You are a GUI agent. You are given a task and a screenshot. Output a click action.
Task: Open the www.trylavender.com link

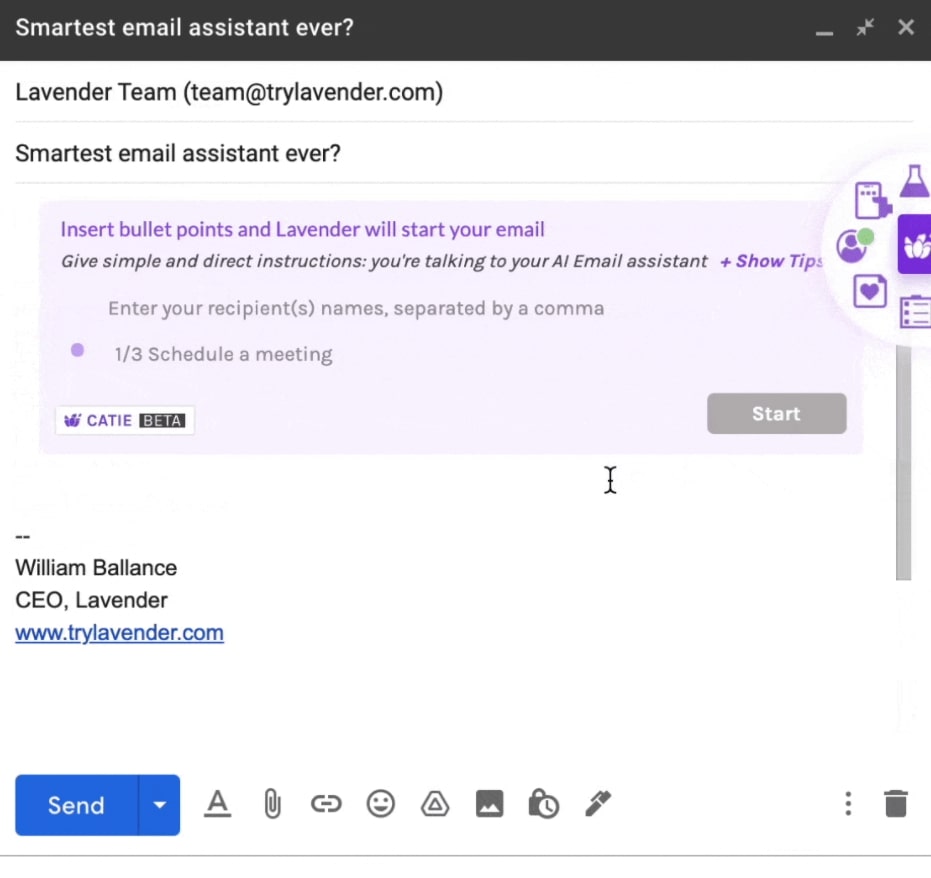pos(119,633)
